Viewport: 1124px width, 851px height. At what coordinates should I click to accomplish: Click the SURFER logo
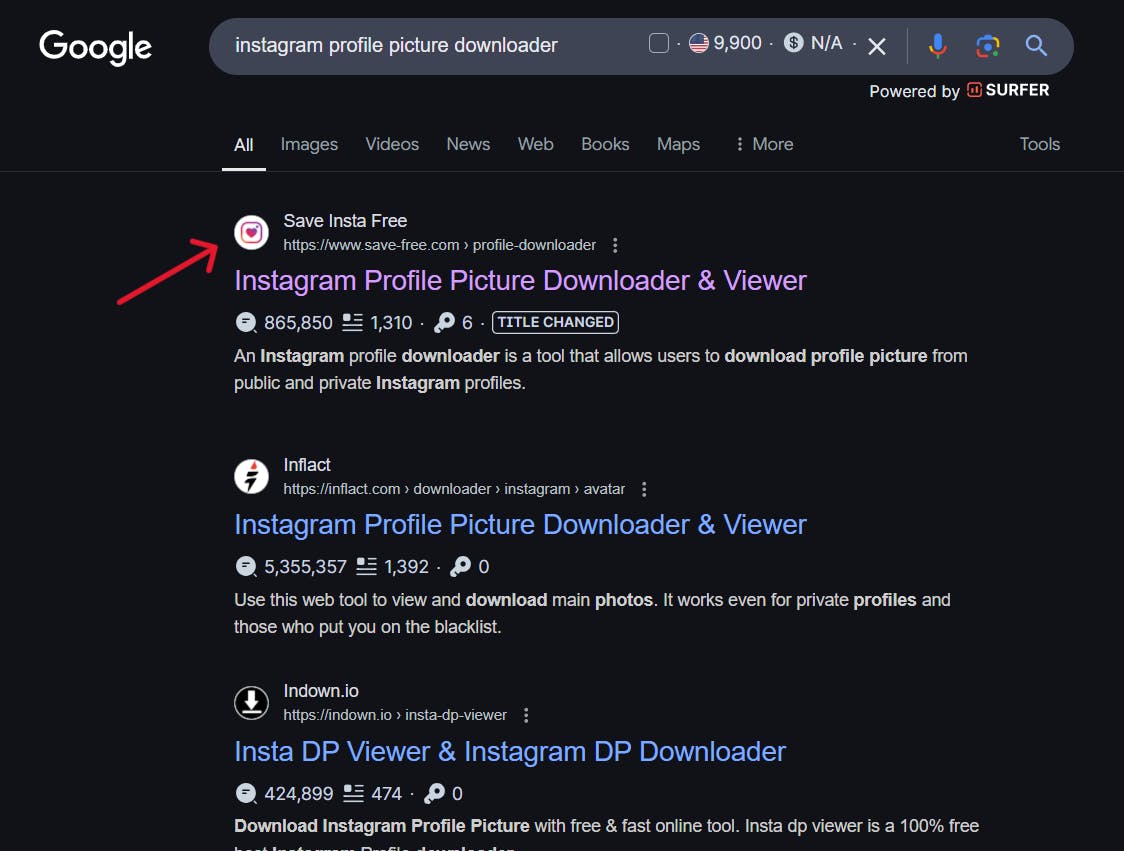click(1008, 90)
